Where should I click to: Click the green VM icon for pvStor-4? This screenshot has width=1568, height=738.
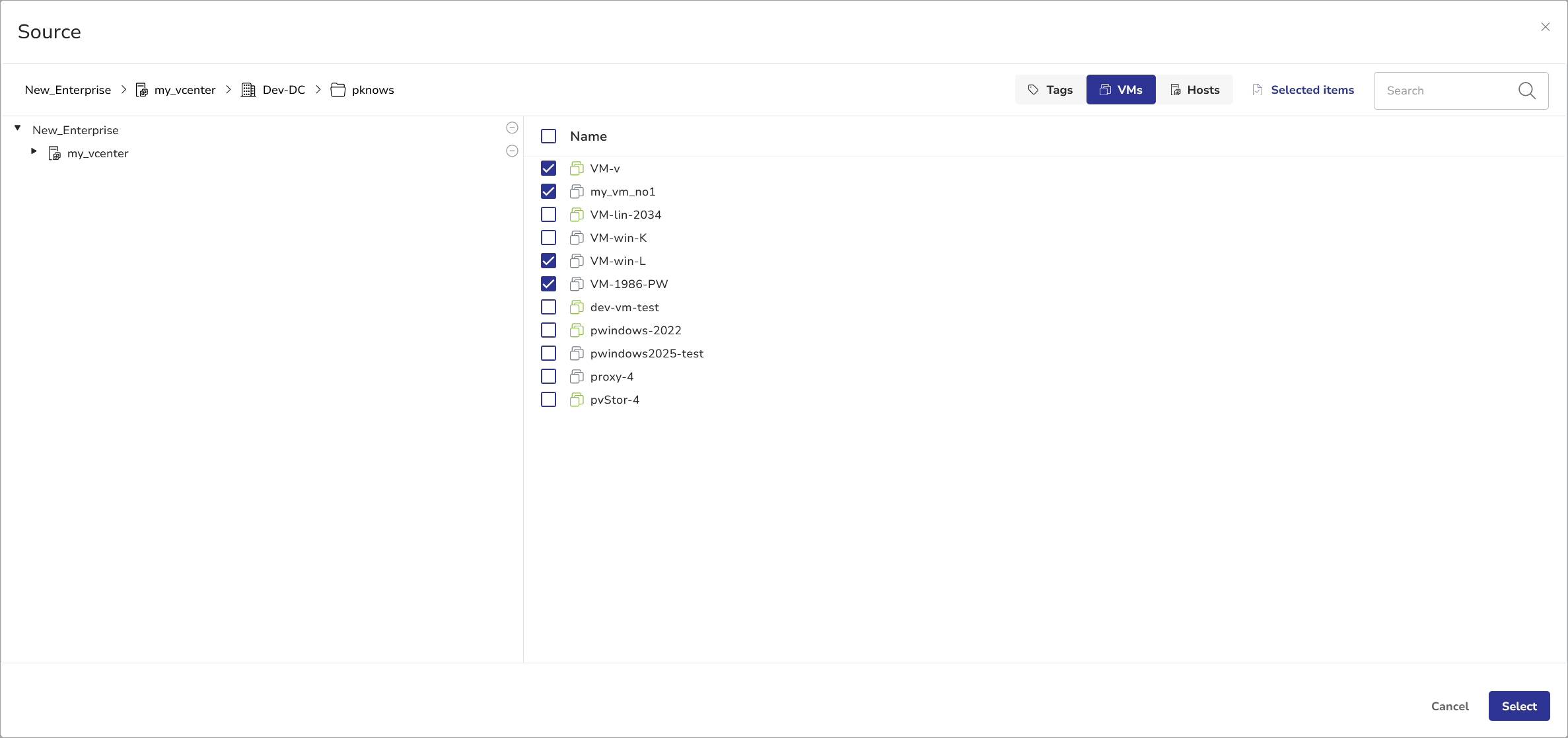tap(577, 400)
